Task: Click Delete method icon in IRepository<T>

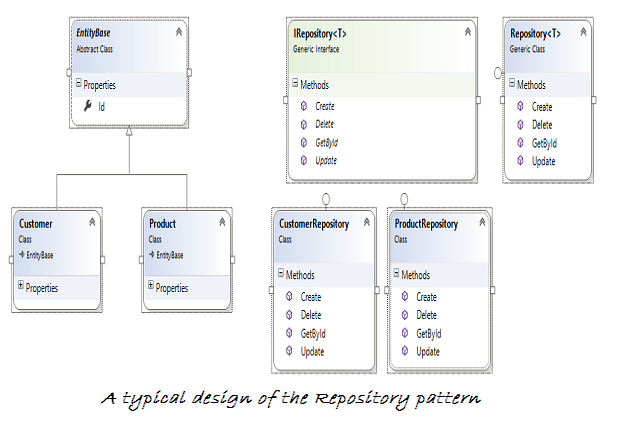Action: pos(304,124)
